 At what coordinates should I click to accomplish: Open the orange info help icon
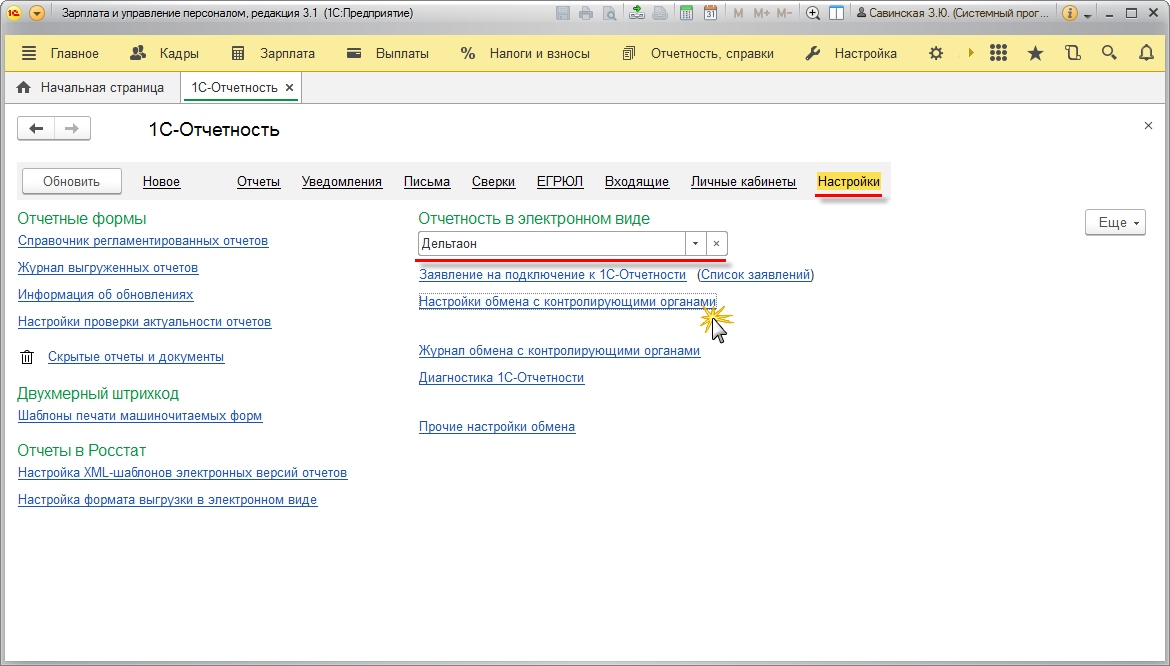coord(1069,13)
